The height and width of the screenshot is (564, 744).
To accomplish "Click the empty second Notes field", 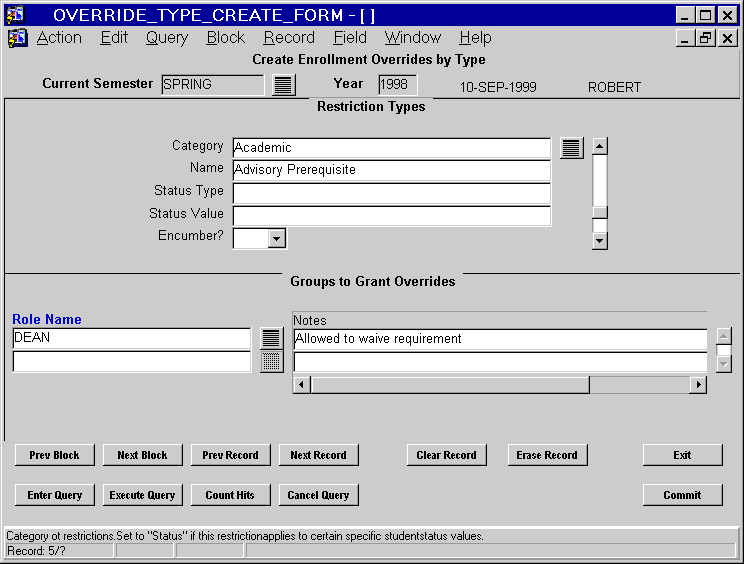I will [500, 362].
